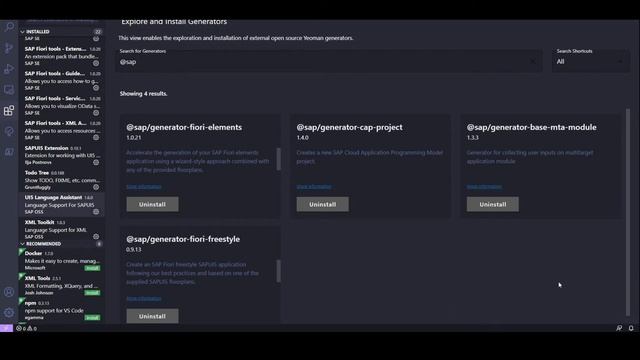Collapse the INSTALLED extensions section

tap(61, 31)
